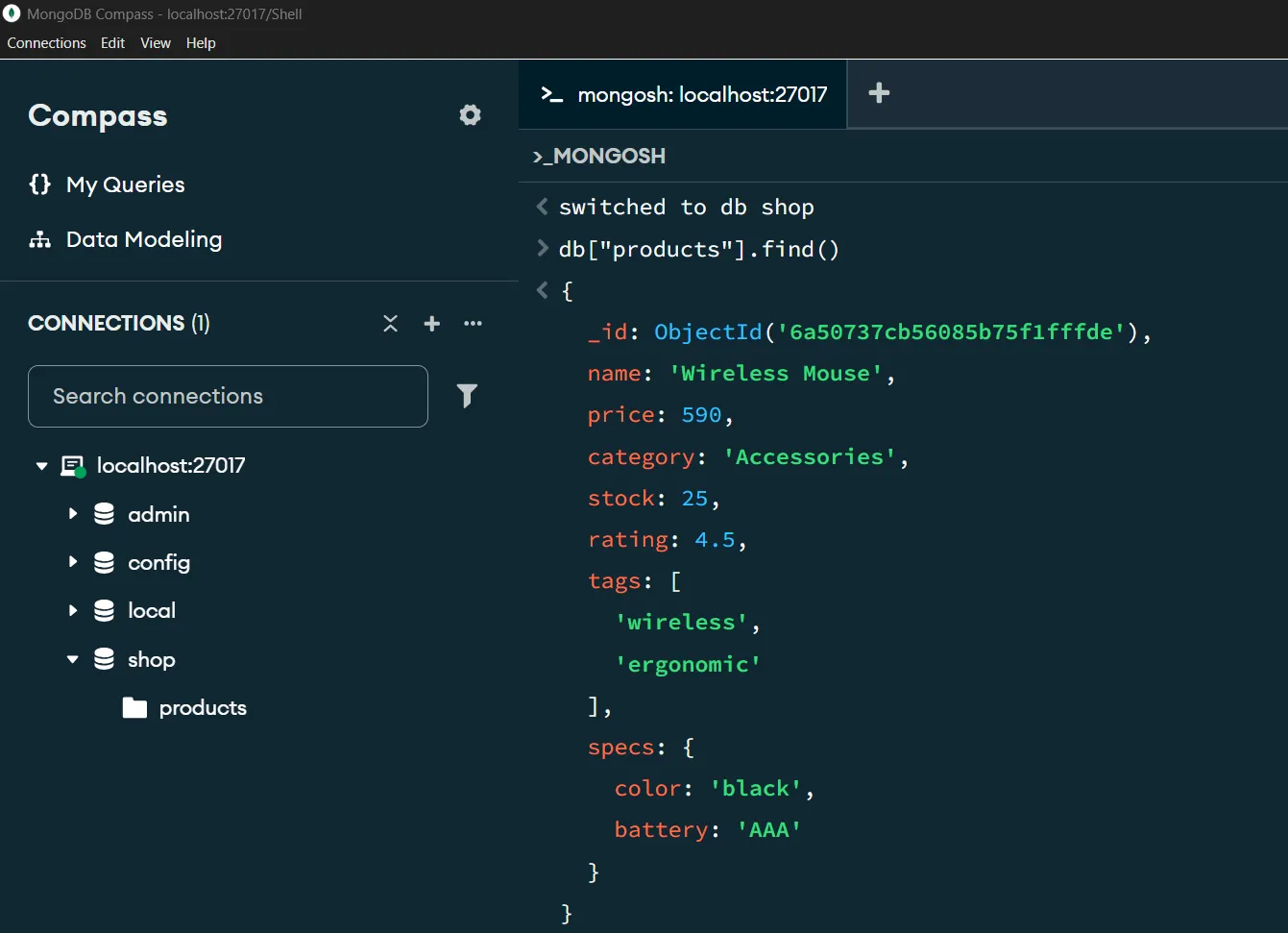
Task: Click the 'switched to db shop' output
Action: tap(687, 207)
